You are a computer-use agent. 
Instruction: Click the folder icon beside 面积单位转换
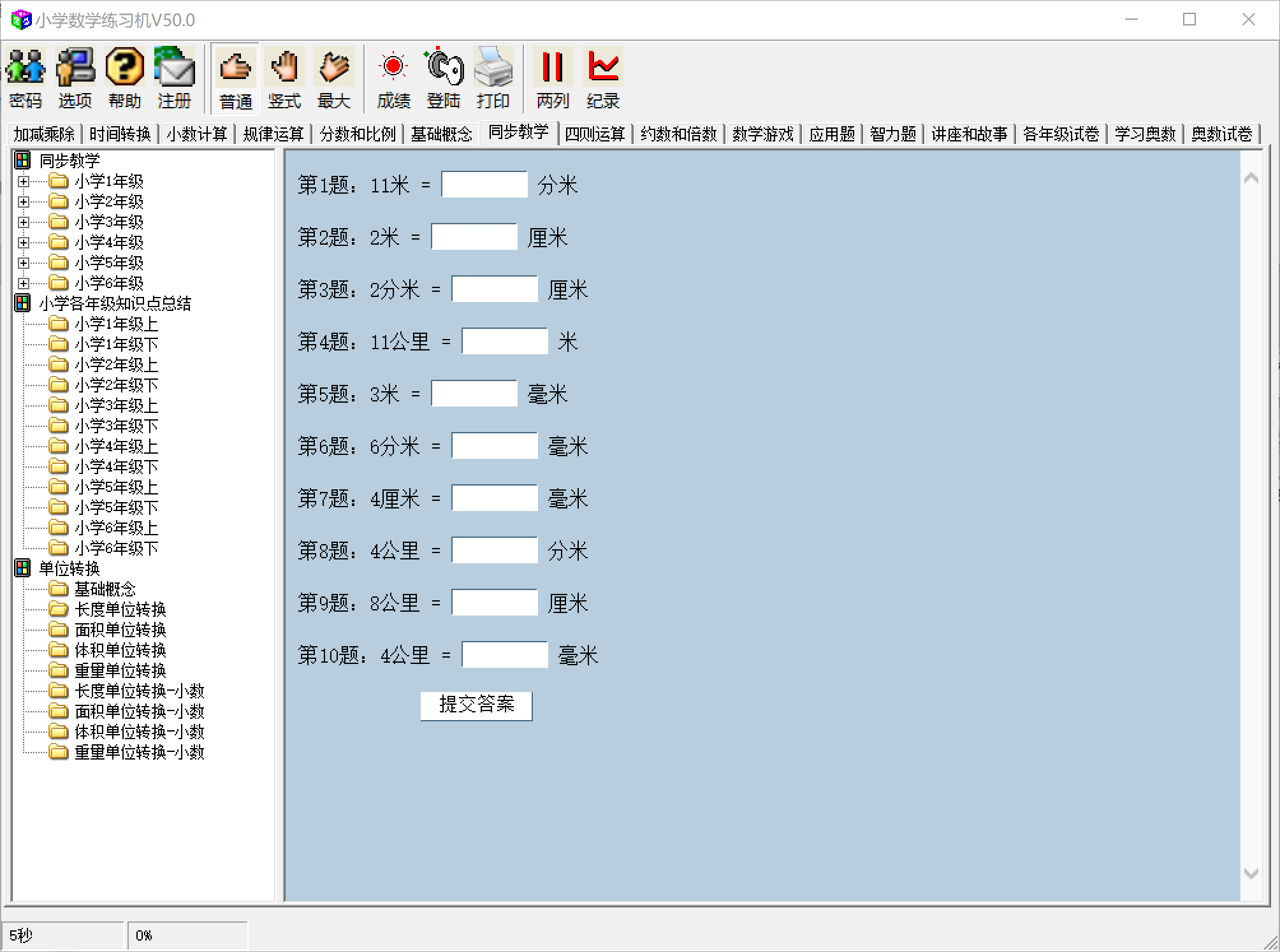(x=59, y=630)
